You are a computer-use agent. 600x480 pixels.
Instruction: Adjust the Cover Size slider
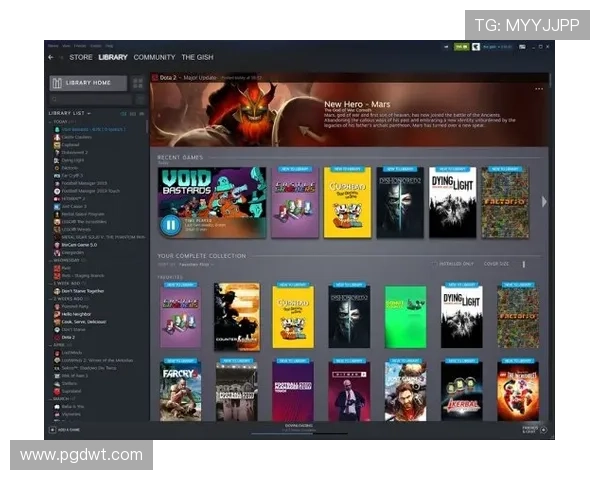523,264
